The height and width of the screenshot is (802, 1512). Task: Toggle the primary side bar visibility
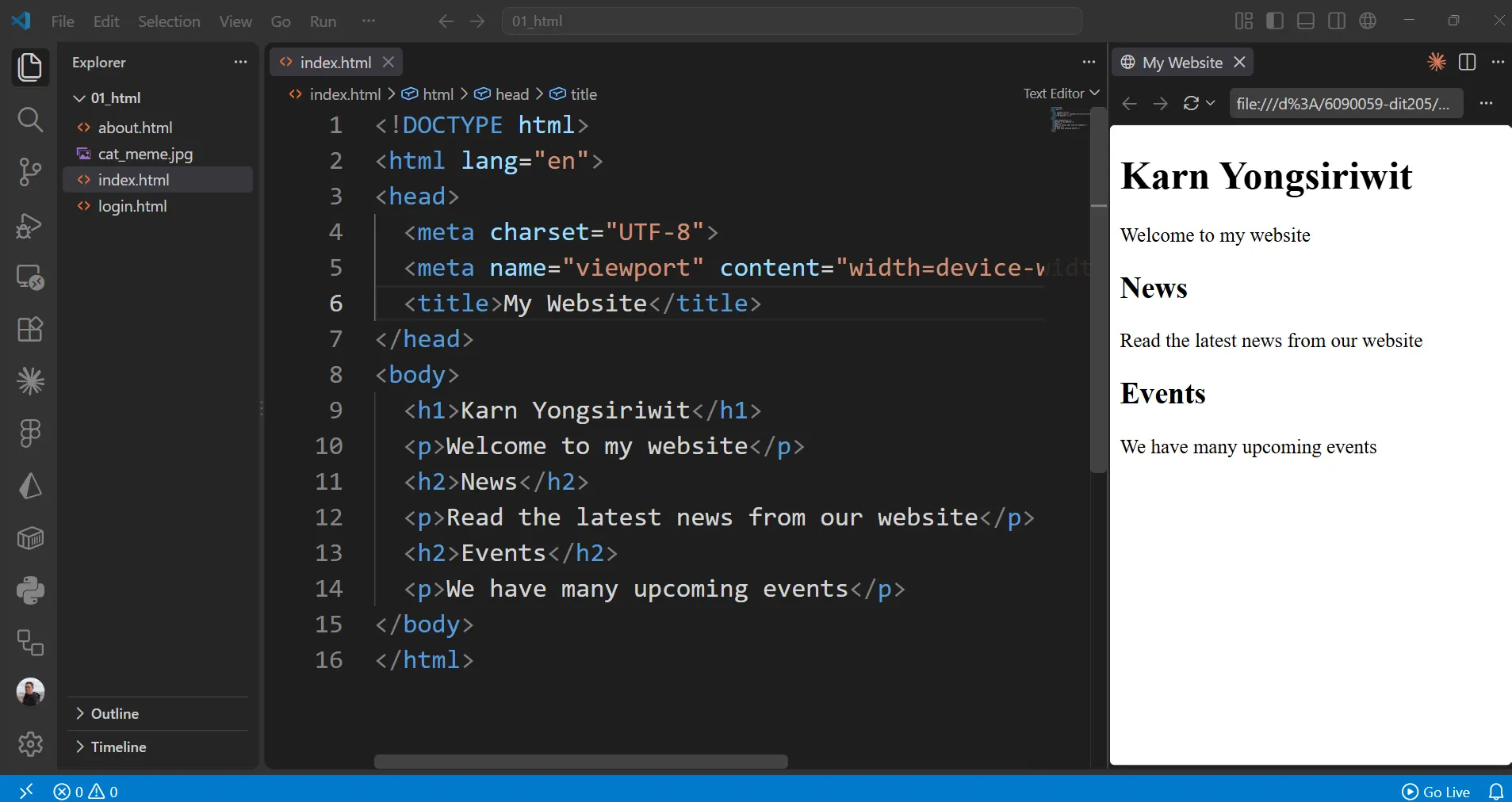(x=1275, y=21)
